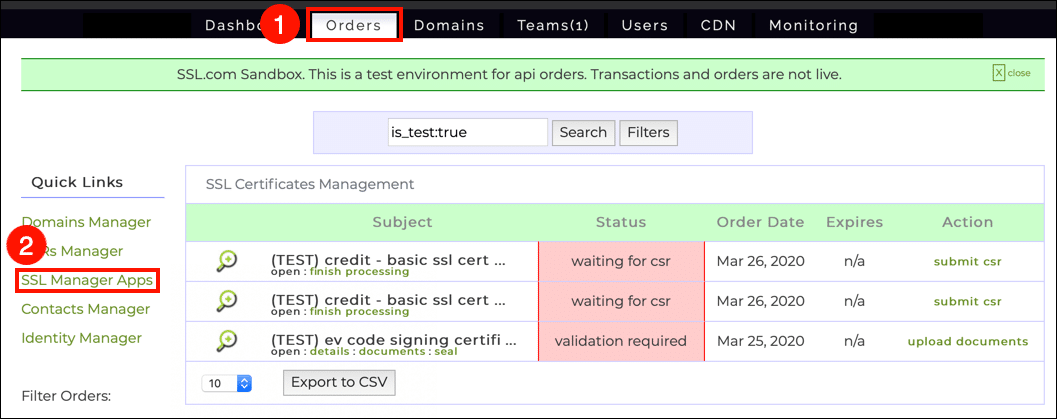Screen dimensions: 1057x419
Task: Open the CDN tab
Action: 718,25
